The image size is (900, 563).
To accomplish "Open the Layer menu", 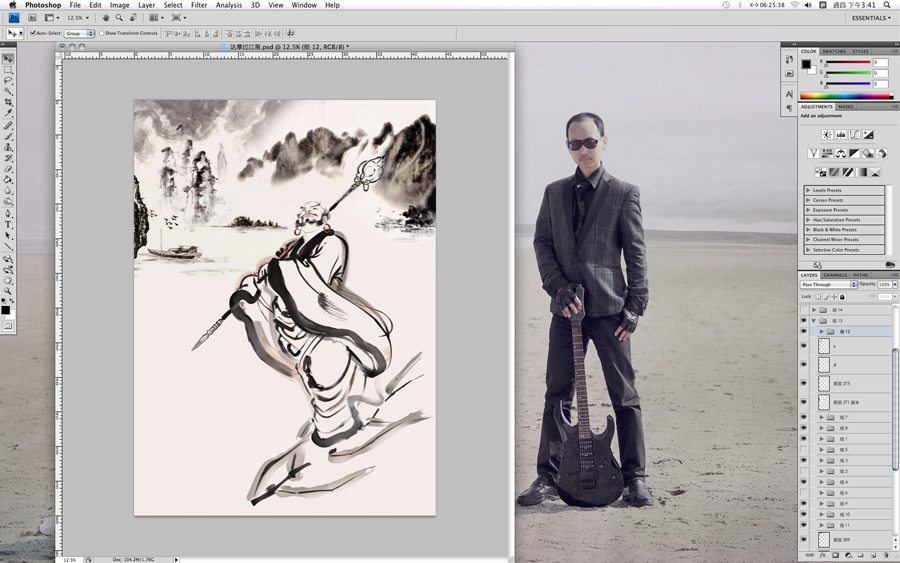I will (146, 5).
